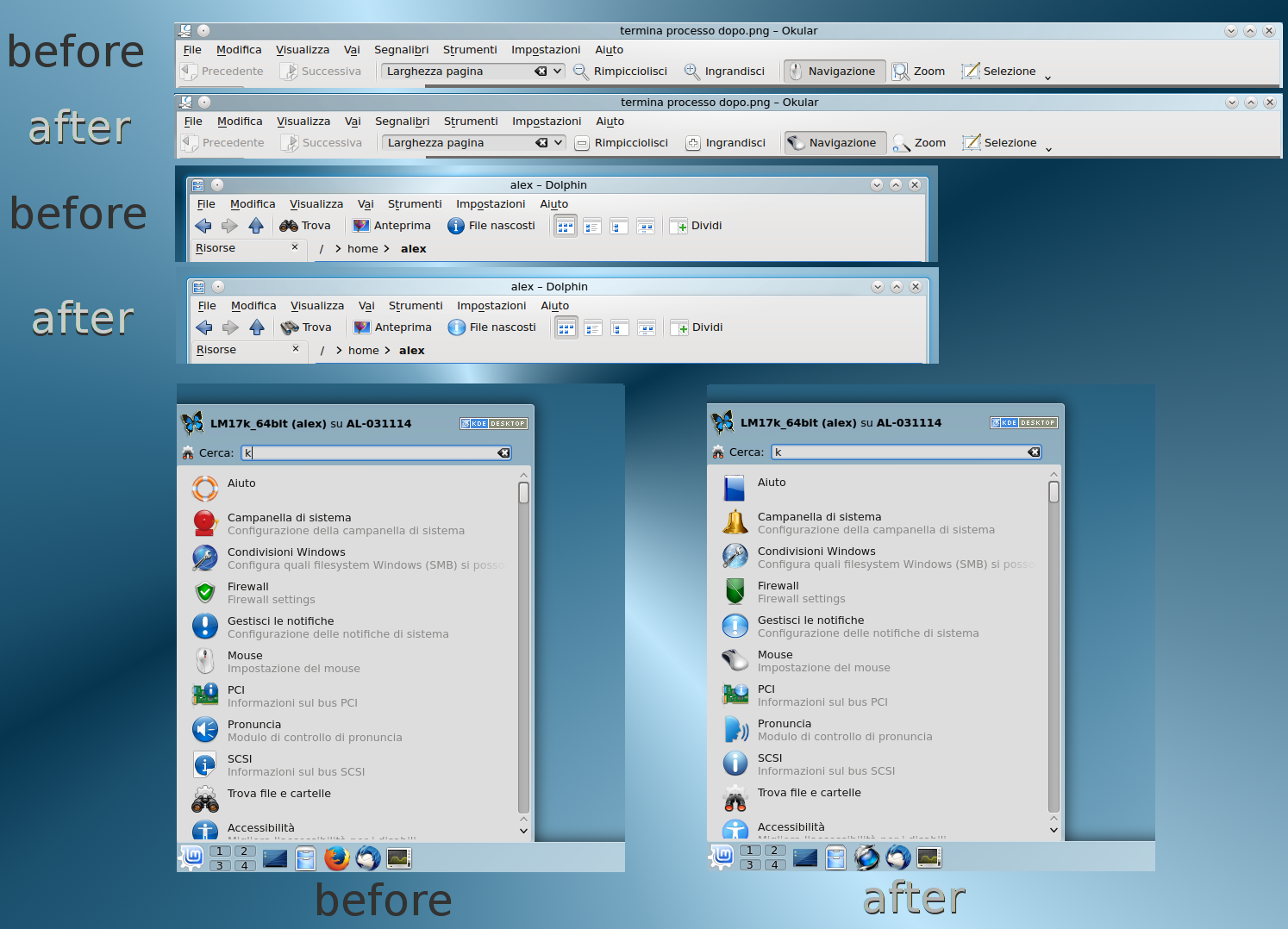Toggle File nascosti in the 'before' Dolphin toolbar
Viewport: 1288px width, 929px height.
(x=491, y=226)
